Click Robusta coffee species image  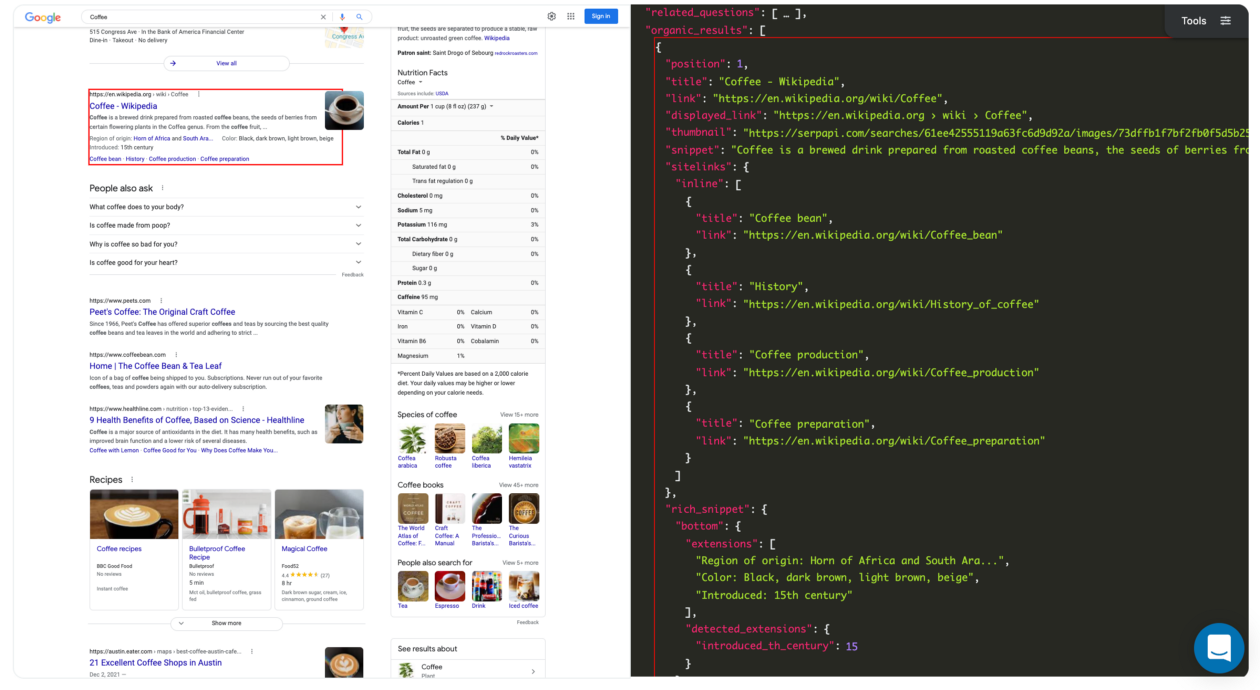click(450, 439)
